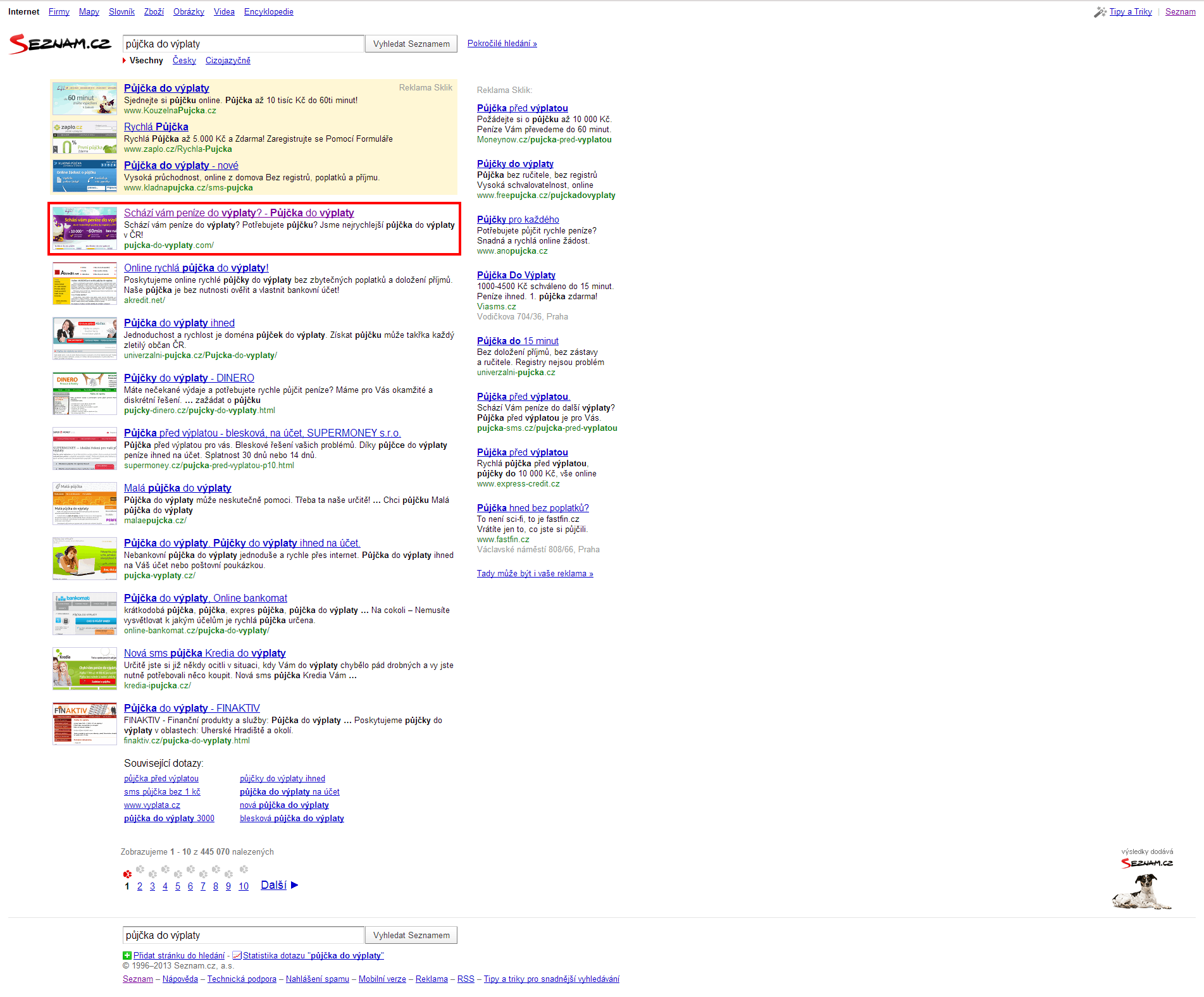Screen dimensions: 1204x997
Task: Open the Malá půjčka result thumbnail
Action: 85,504
